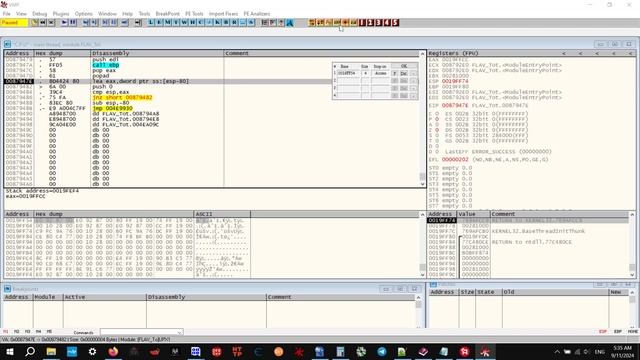Select the EIP register value 0087947E

(455, 105)
